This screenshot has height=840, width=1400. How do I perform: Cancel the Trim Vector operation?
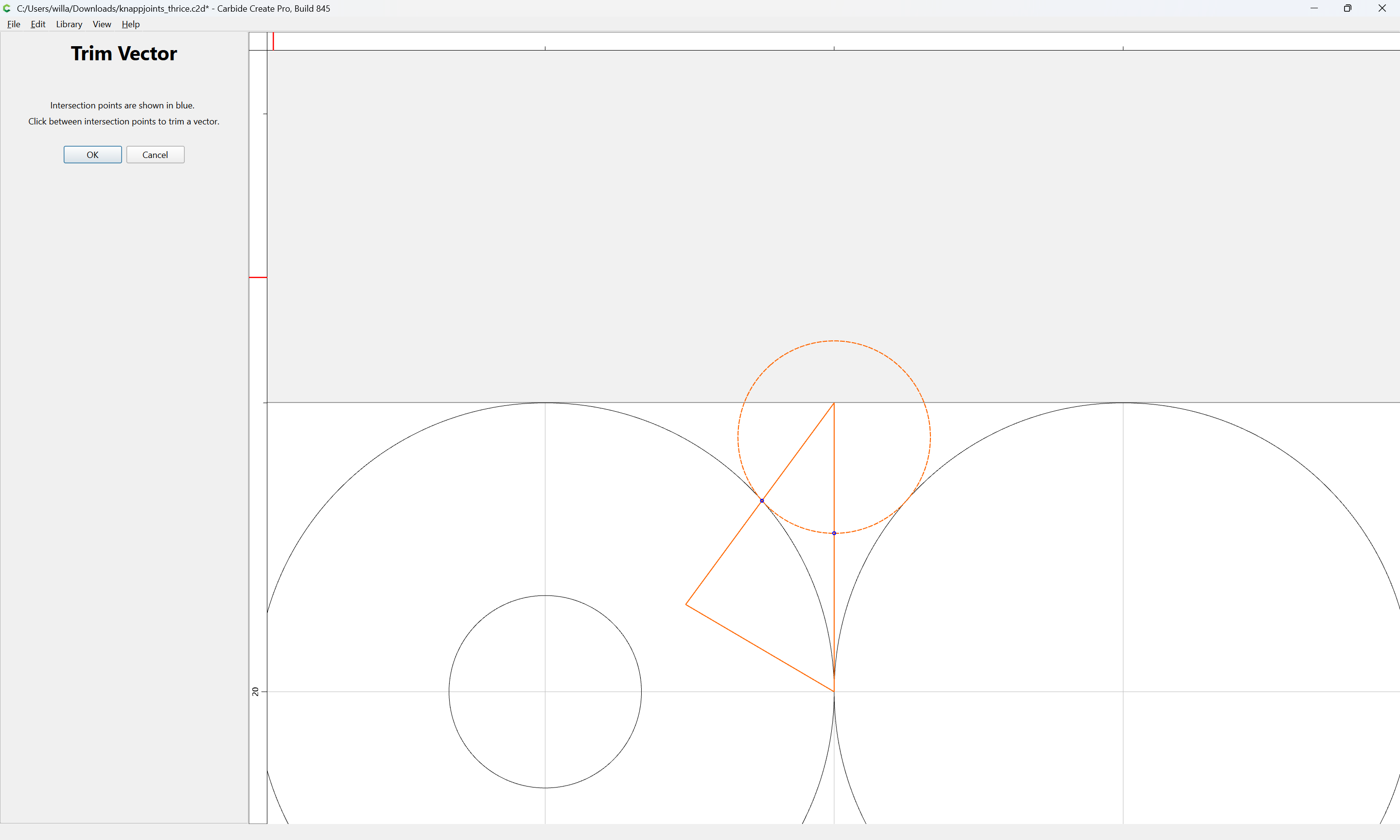click(x=155, y=155)
